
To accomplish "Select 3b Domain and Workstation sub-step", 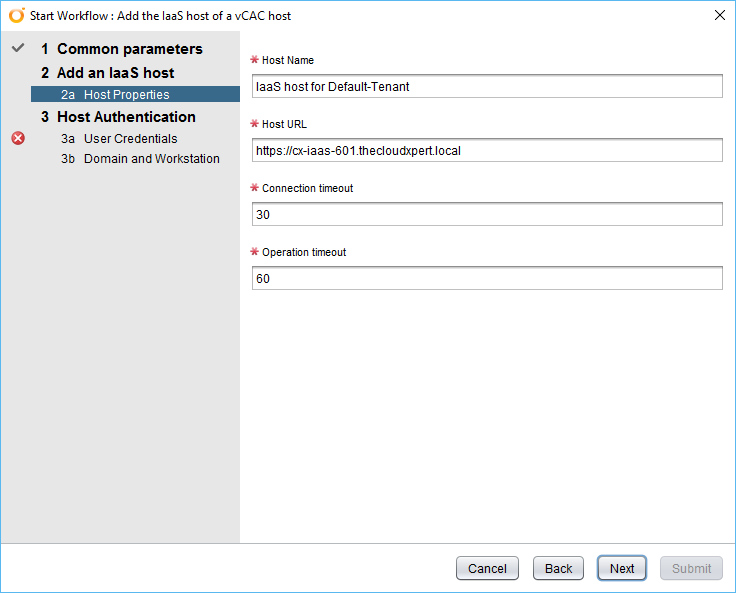I will pyautogui.click(x=151, y=159).
